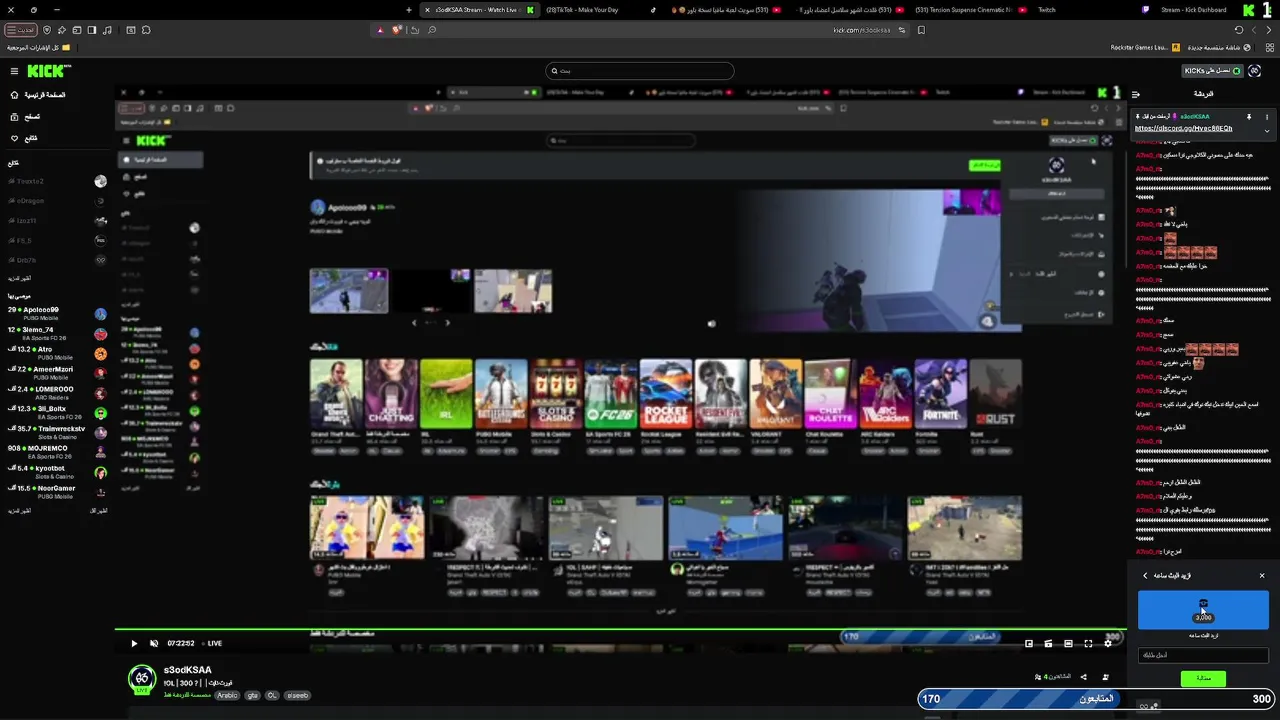Unmute the stream using the muted speaker icon
Screen dimensions: 1280x720
pos(154,643)
